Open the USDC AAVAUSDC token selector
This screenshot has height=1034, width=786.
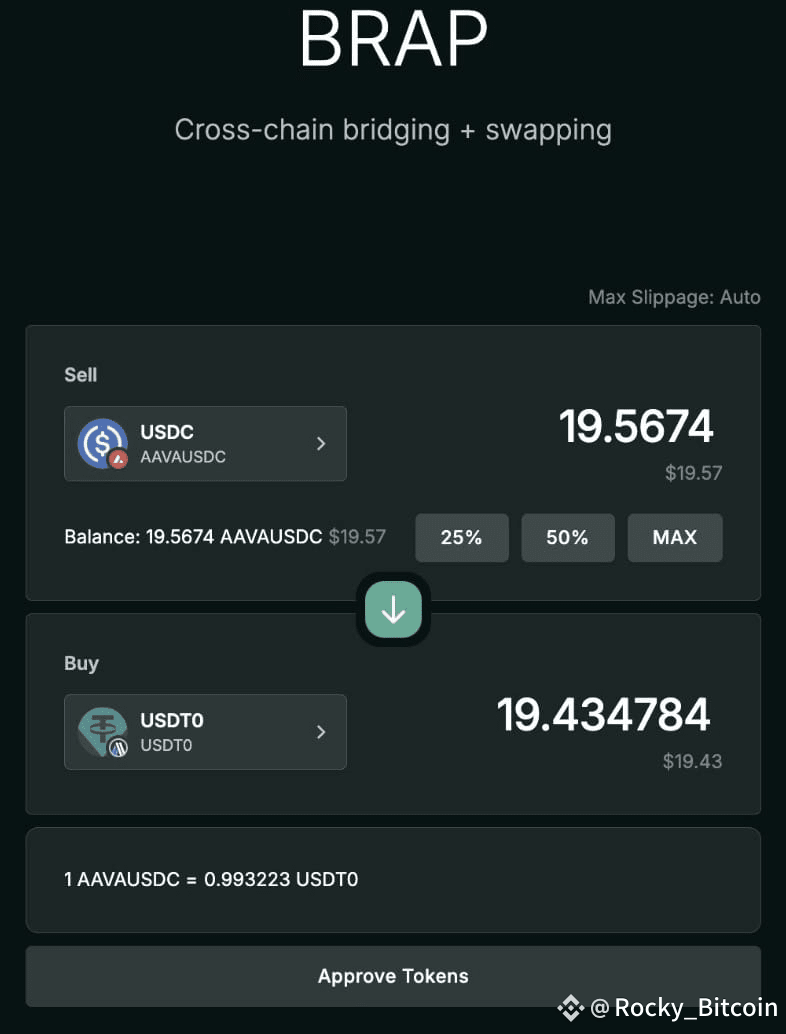[205, 444]
